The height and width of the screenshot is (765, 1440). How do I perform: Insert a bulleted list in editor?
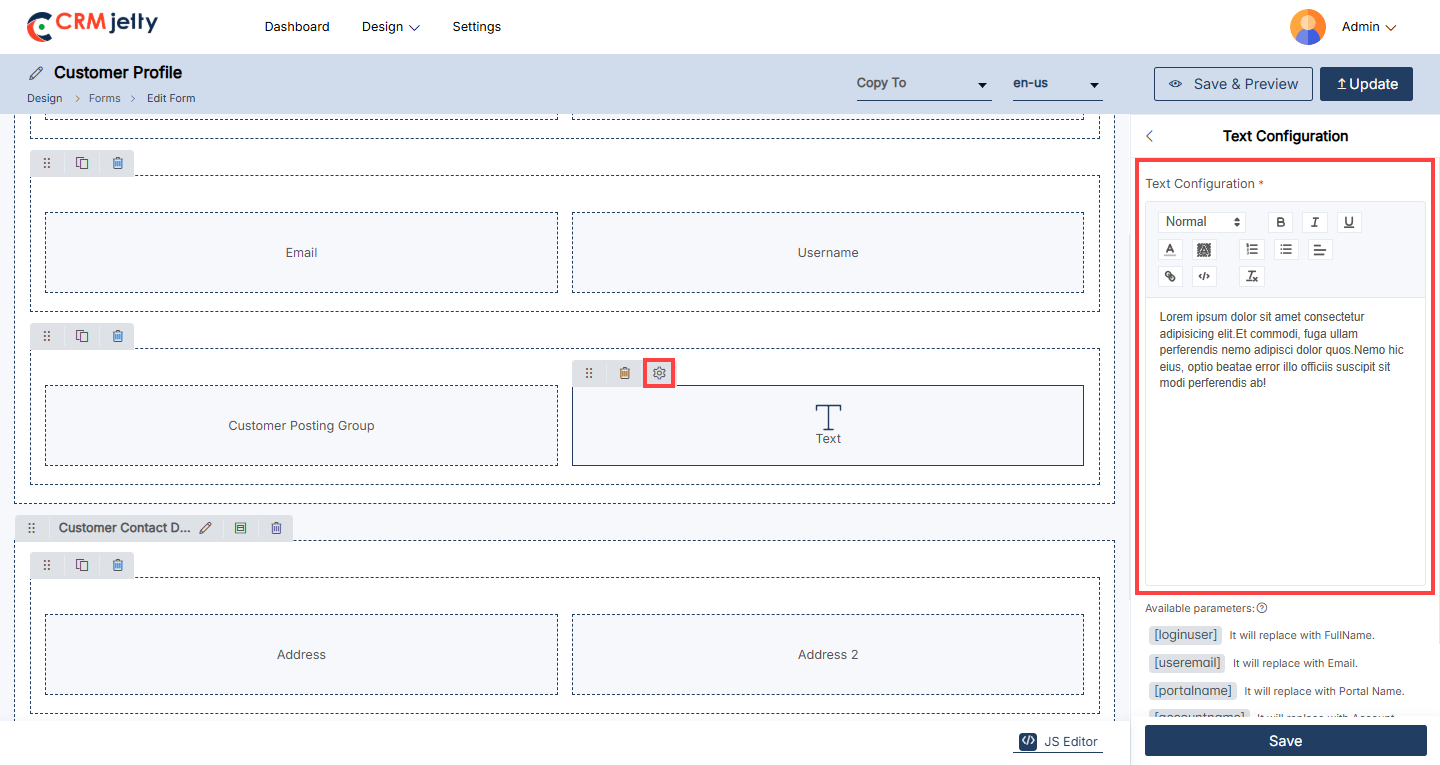click(x=1287, y=249)
